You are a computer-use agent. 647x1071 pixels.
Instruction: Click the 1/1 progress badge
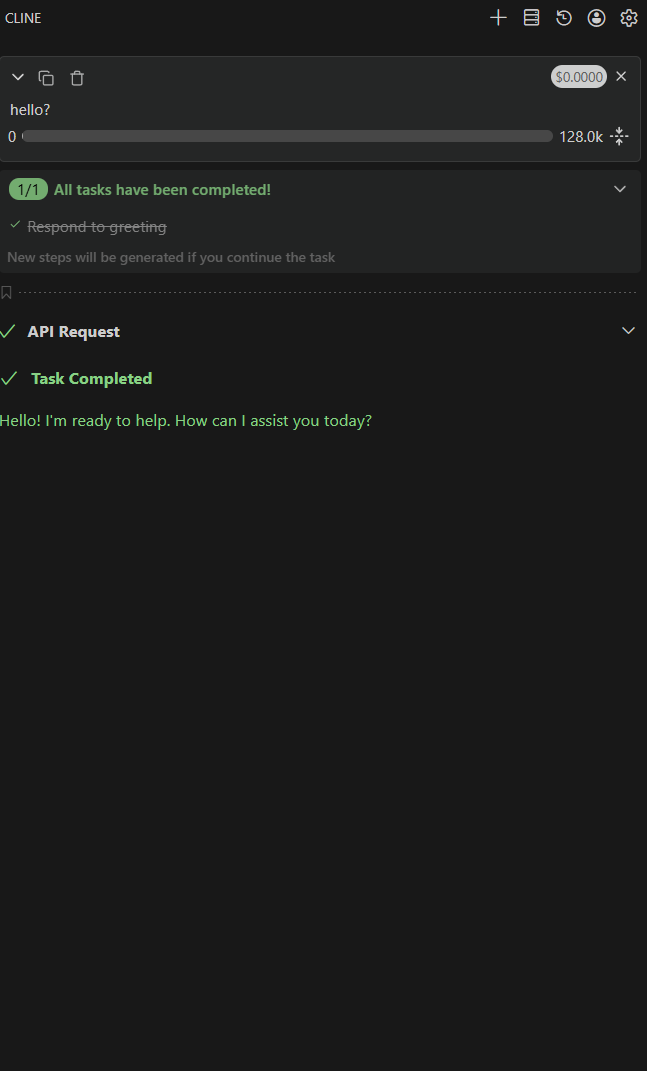(28, 189)
